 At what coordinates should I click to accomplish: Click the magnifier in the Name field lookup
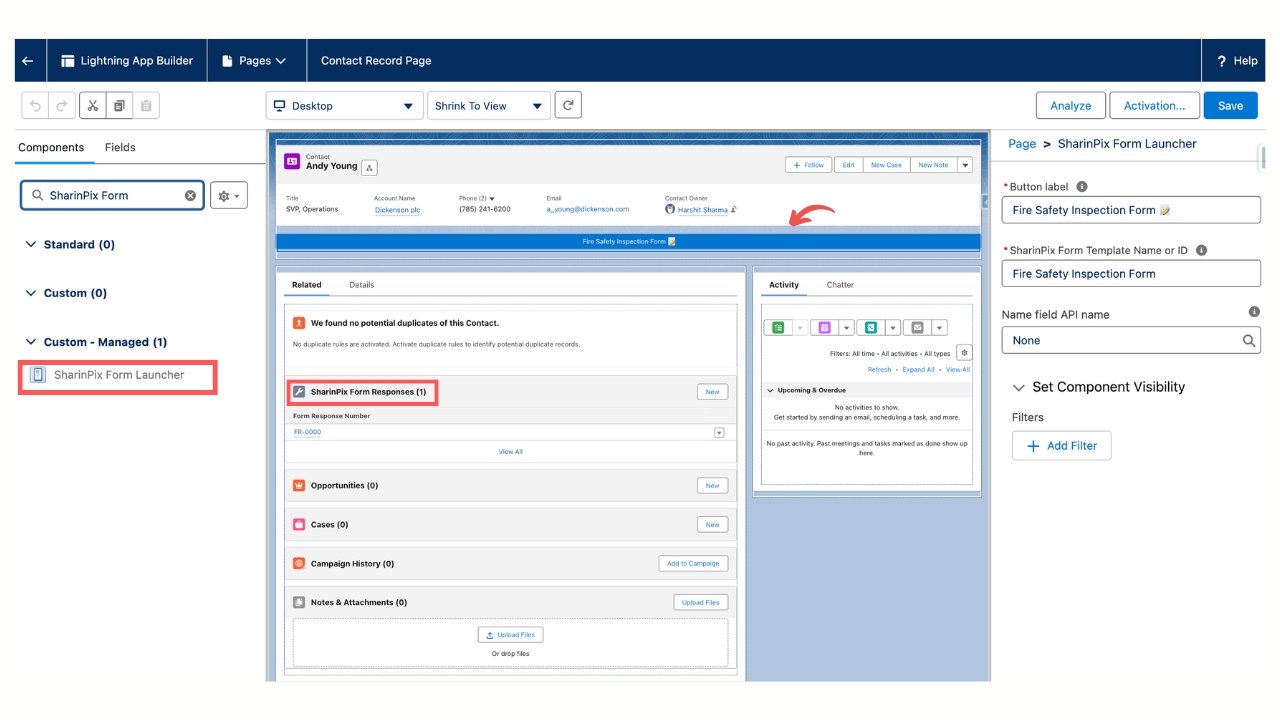(1249, 340)
